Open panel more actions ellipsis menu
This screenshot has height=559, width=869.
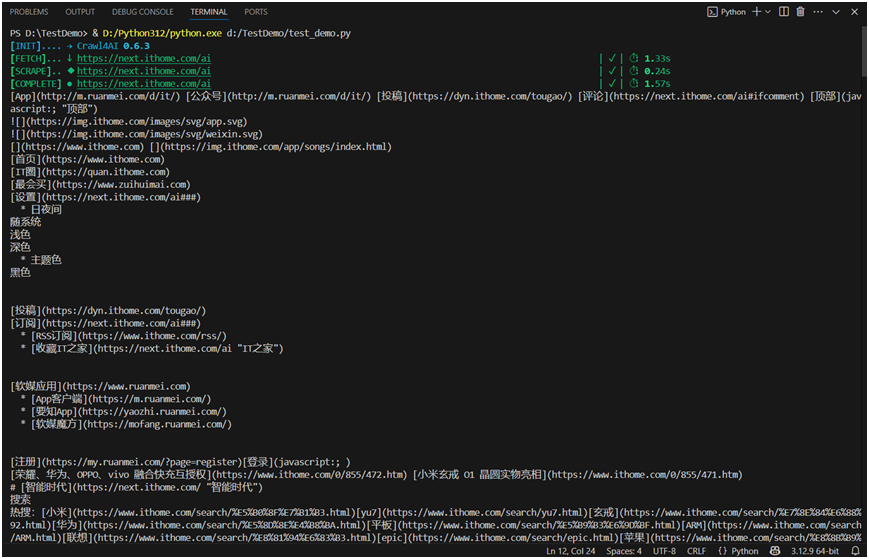click(818, 12)
